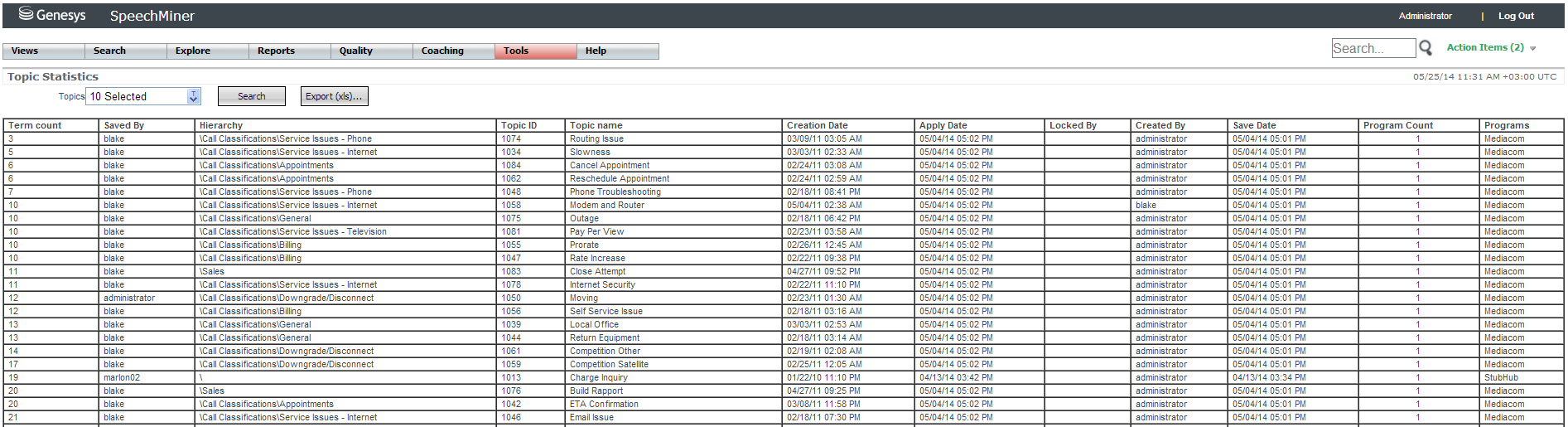Screen dimensions: 1568x427
Task: Sort by the Topic name column header
Action: (596, 126)
